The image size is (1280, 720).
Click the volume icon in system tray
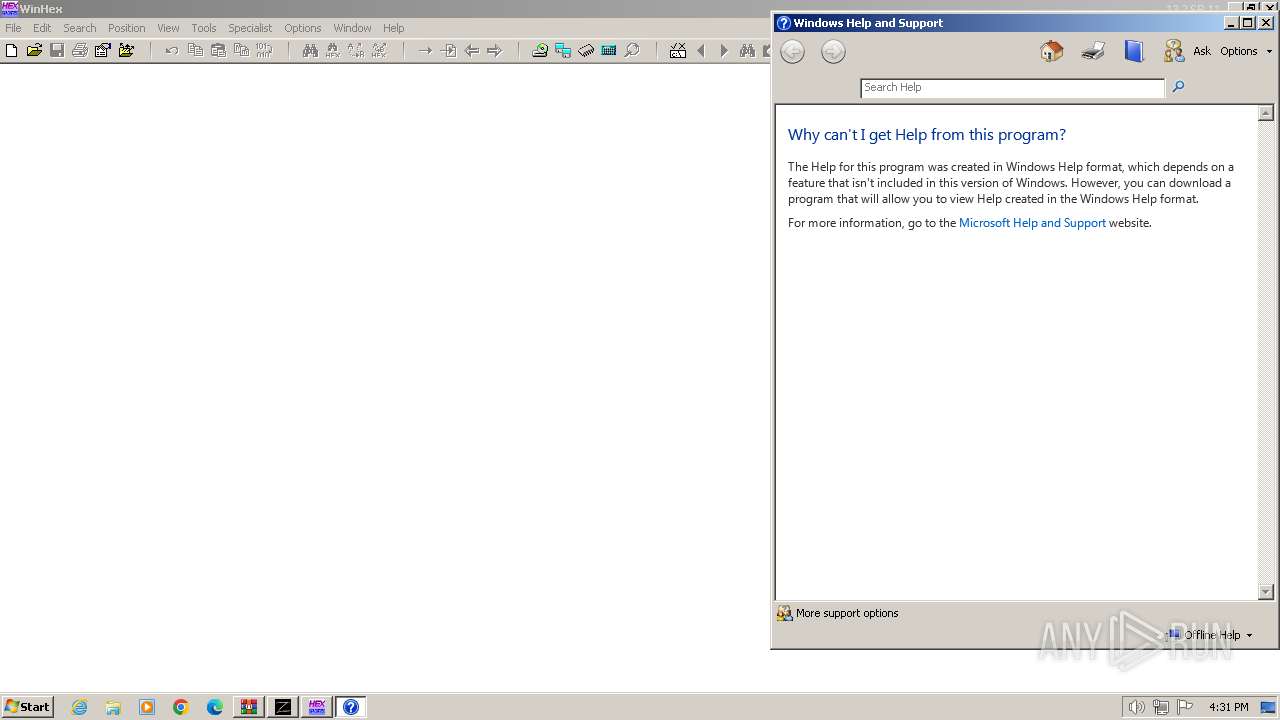coord(1136,707)
